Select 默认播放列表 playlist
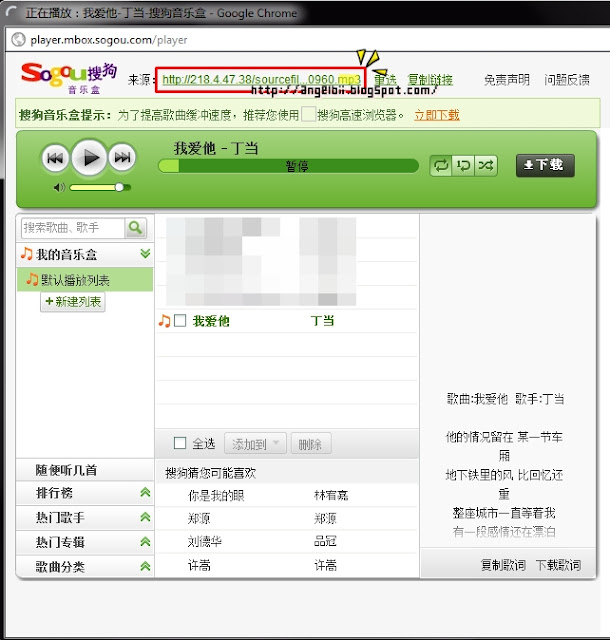 [85, 280]
